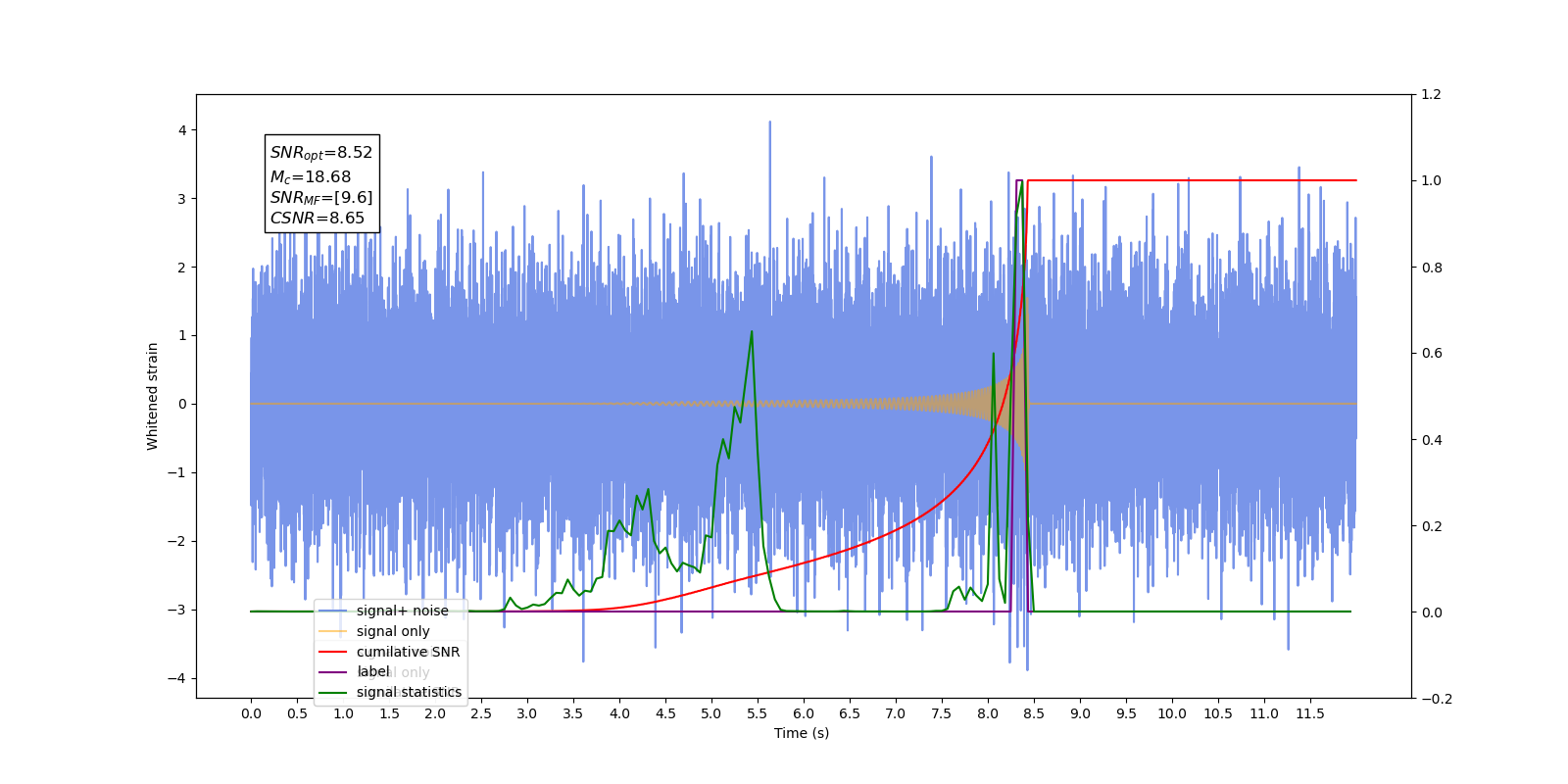Image resolution: width=1568 pixels, height=784 pixels.
Task: Click the 10.5 tick on the time axis
Action: point(1218,713)
